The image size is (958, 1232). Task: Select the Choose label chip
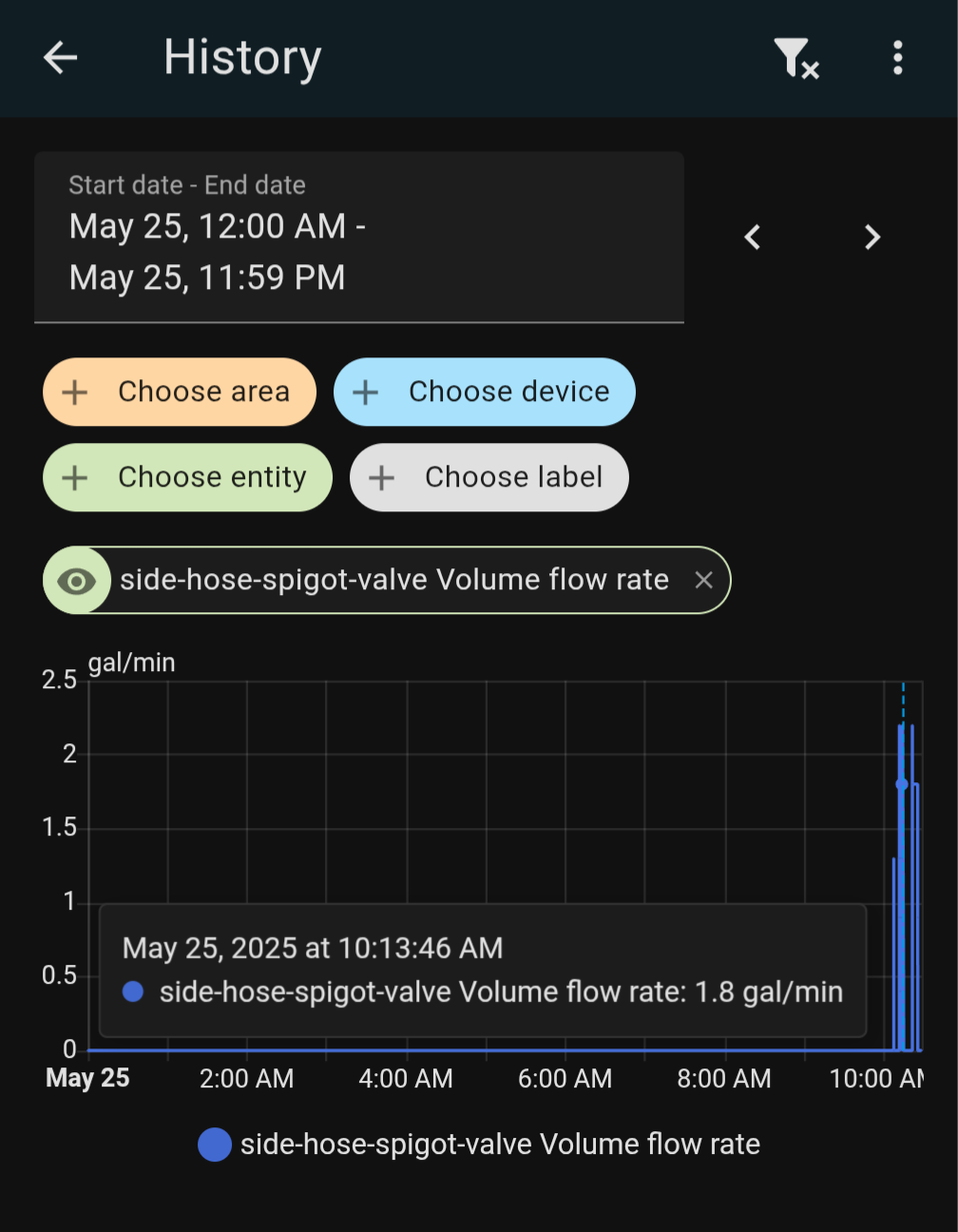[489, 477]
